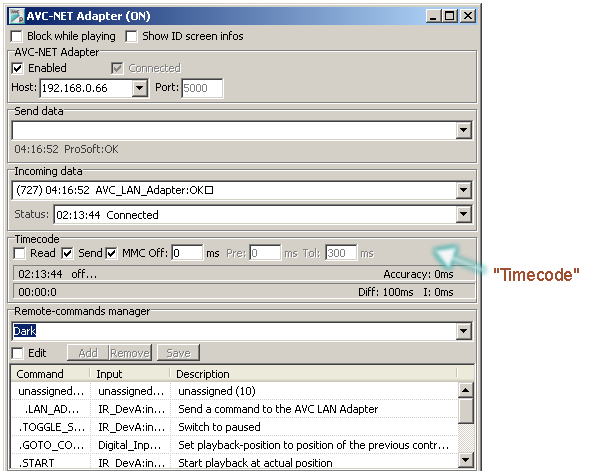Click the Description column header
This screenshot has height=471, width=592.
pyautogui.click(x=313, y=374)
